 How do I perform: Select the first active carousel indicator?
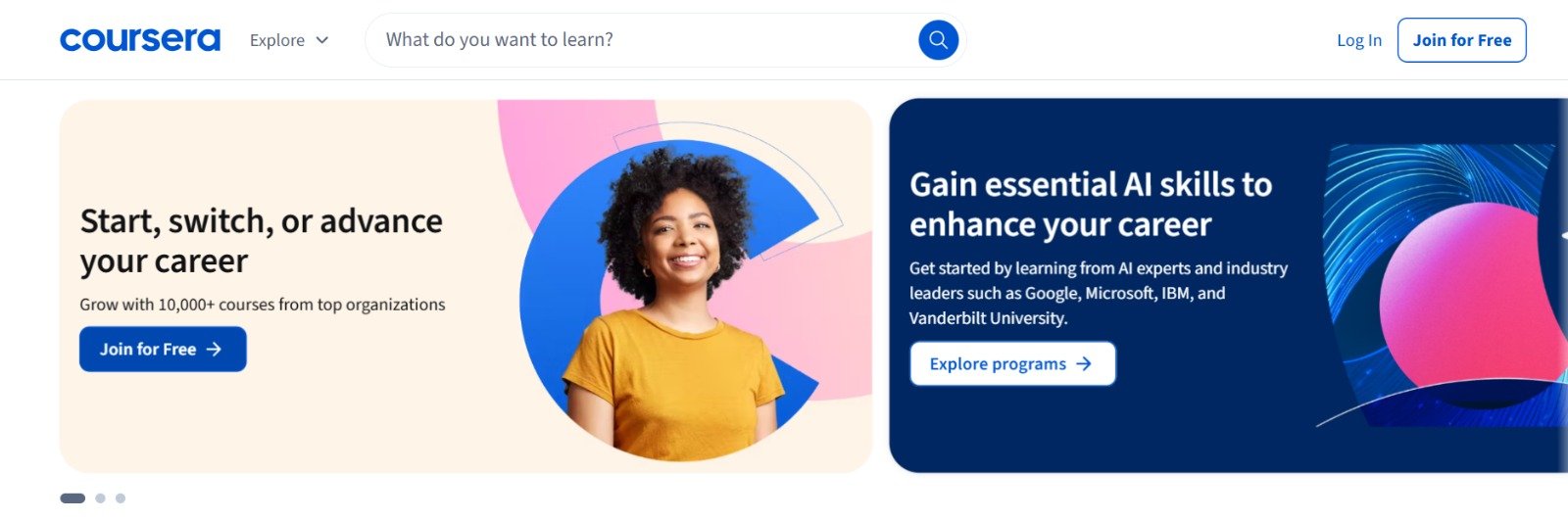(73, 498)
